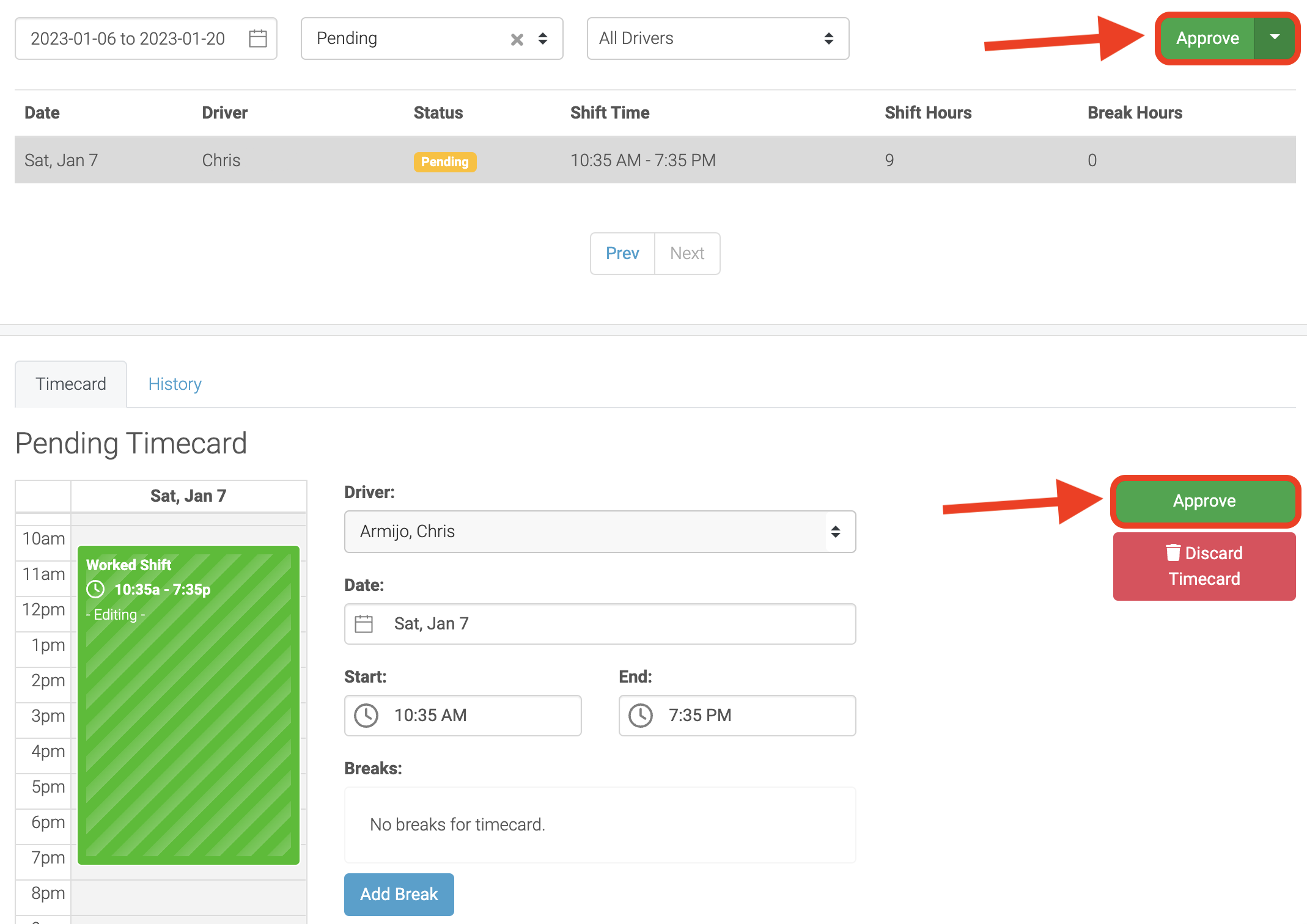Approve the pending timecard in detail panel
This screenshot has width=1307, height=924.
pyautogui.click(x=1204, y=501)
